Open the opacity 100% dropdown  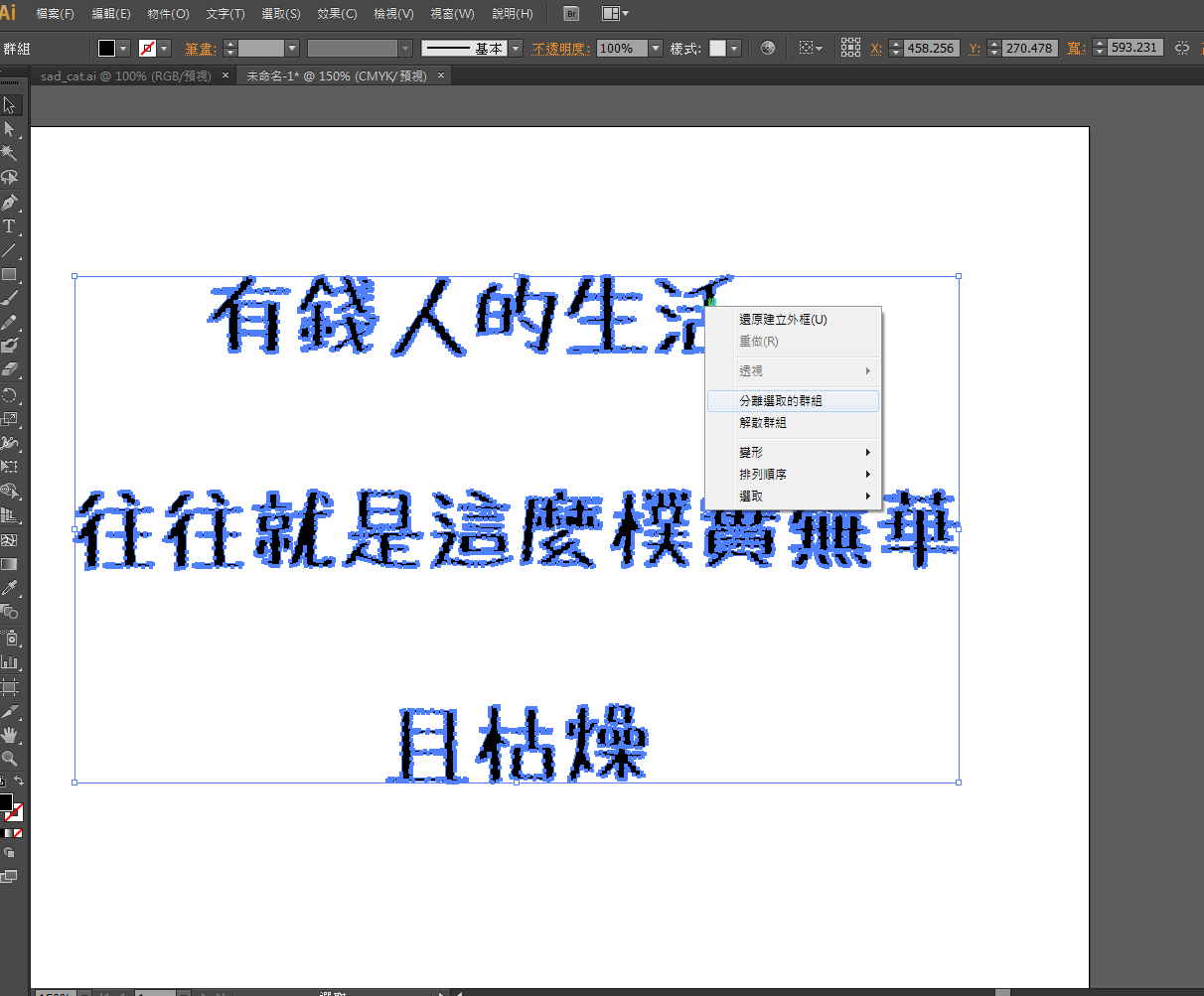click(x=656, y=48)
